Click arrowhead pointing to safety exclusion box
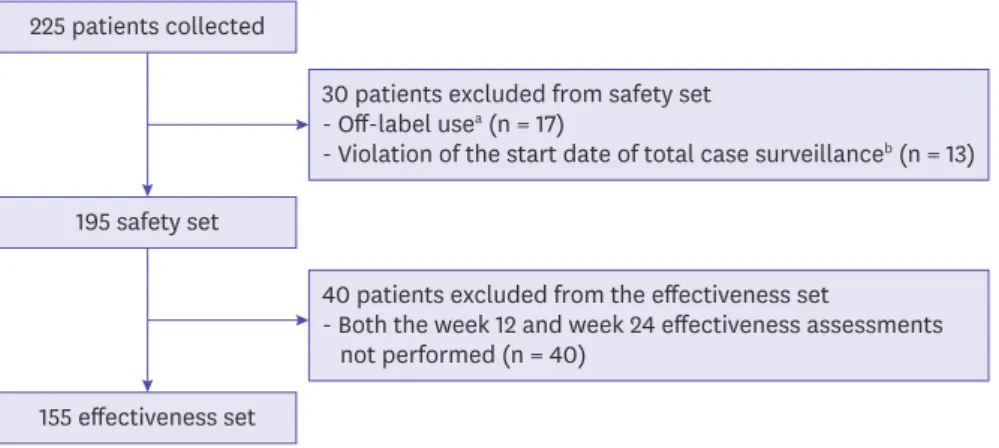The height and width of the screenshot is (448, 999). coord(303,125)
